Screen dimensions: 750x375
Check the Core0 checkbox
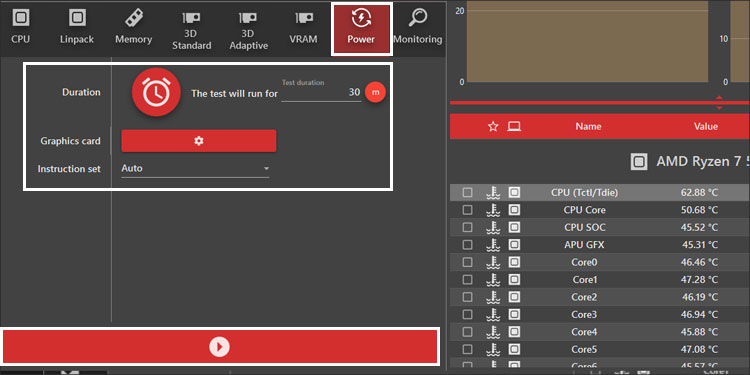[x=467, y=262]
